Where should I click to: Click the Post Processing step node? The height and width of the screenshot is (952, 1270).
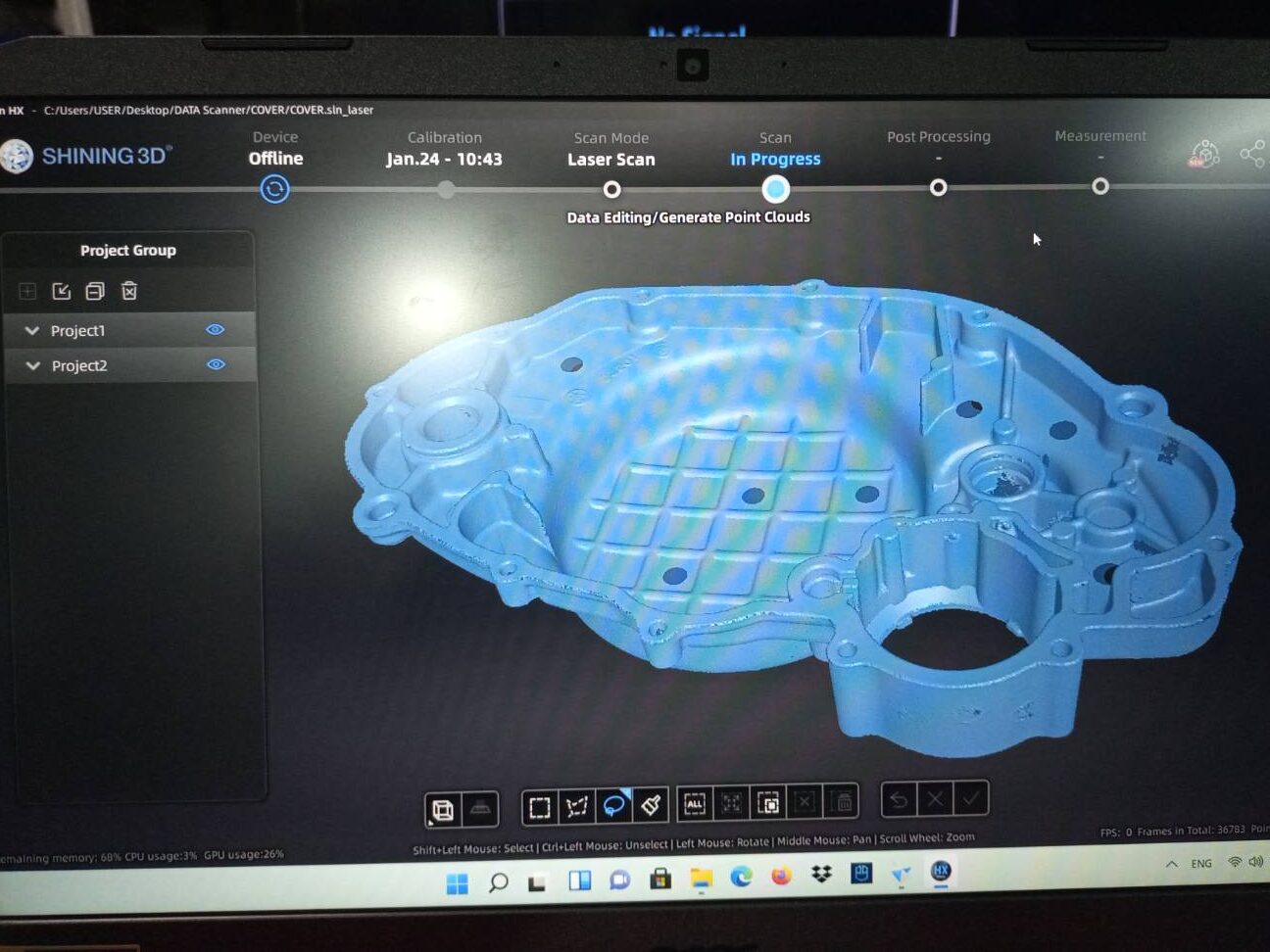[938, 187]
